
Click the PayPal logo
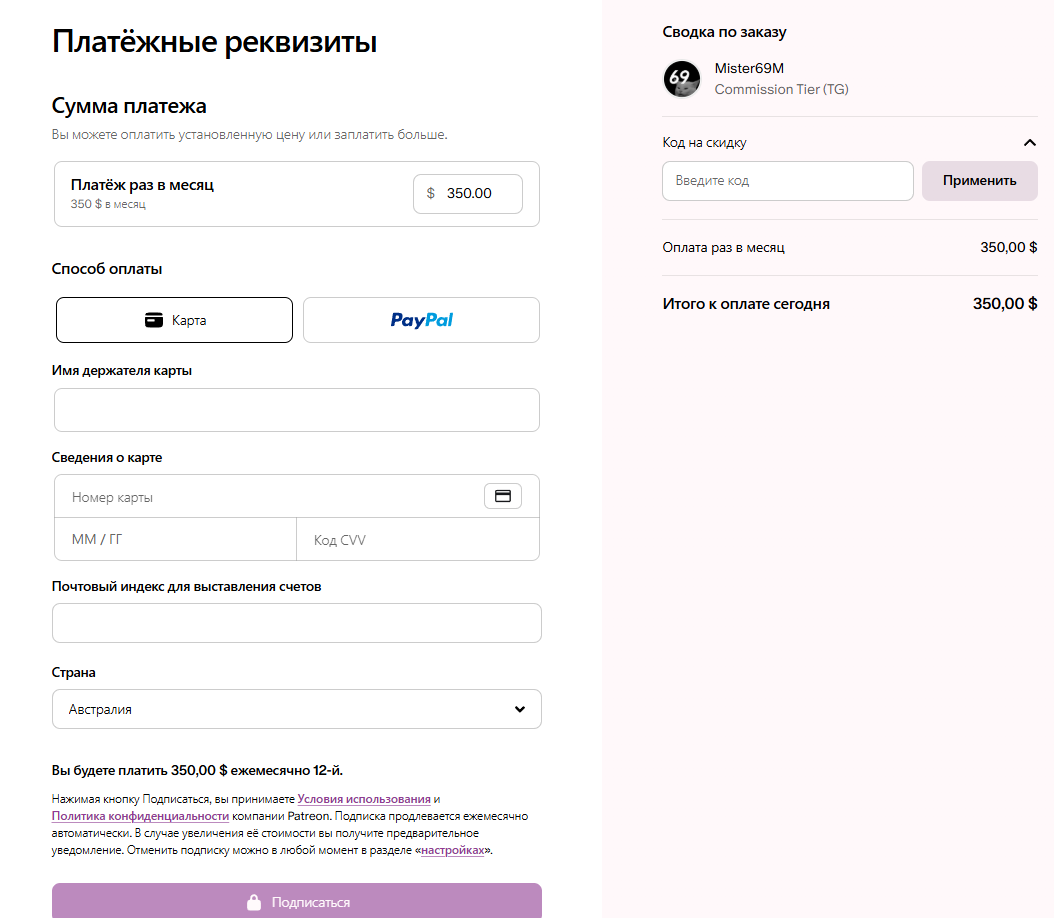coord(421,320)
